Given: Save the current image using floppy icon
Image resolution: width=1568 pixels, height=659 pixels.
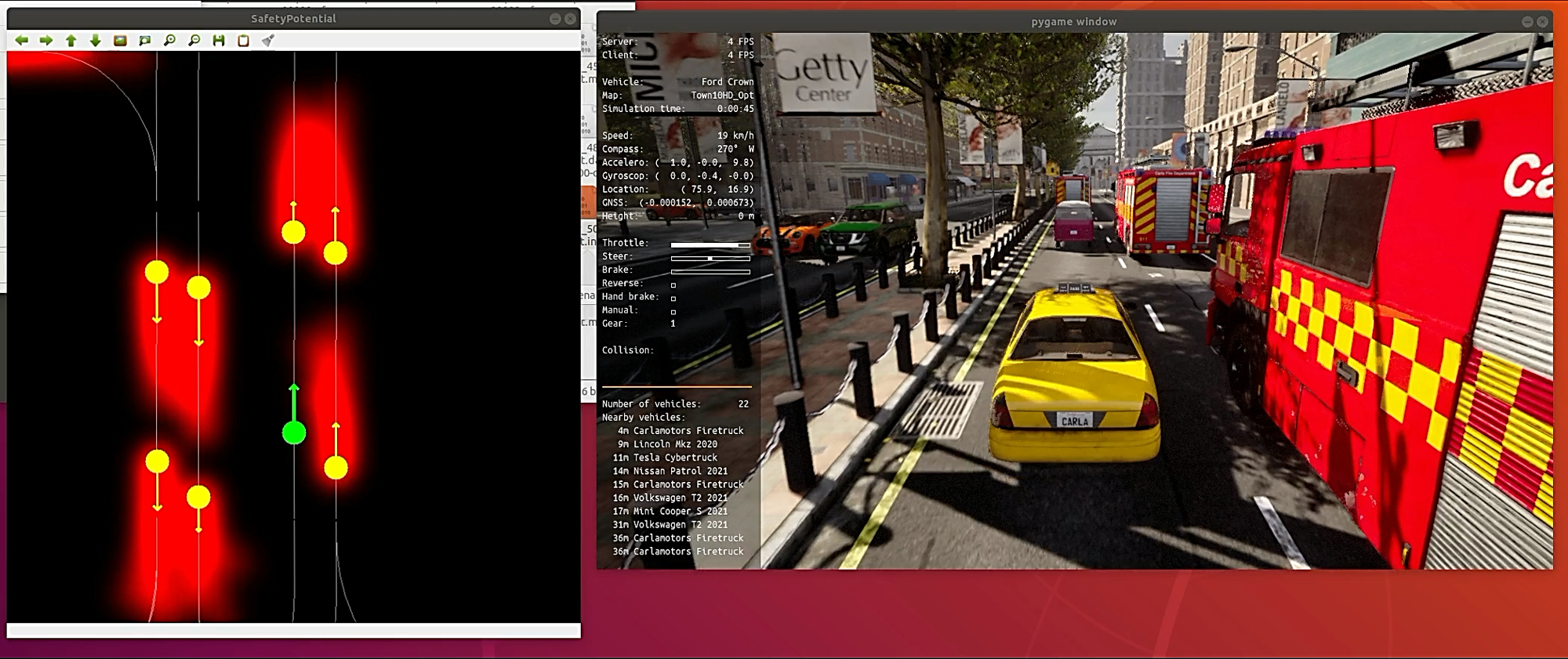Looking at the screenshot, I should tap(219, 40).
